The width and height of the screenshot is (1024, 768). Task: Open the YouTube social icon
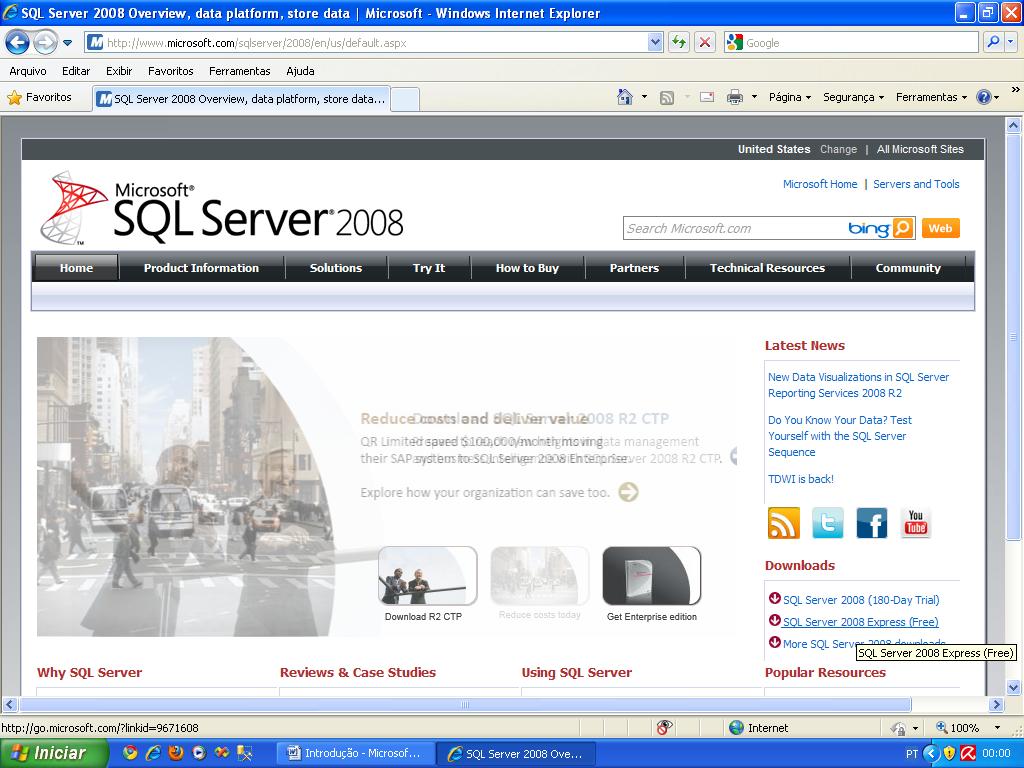(x=915, y=523)
